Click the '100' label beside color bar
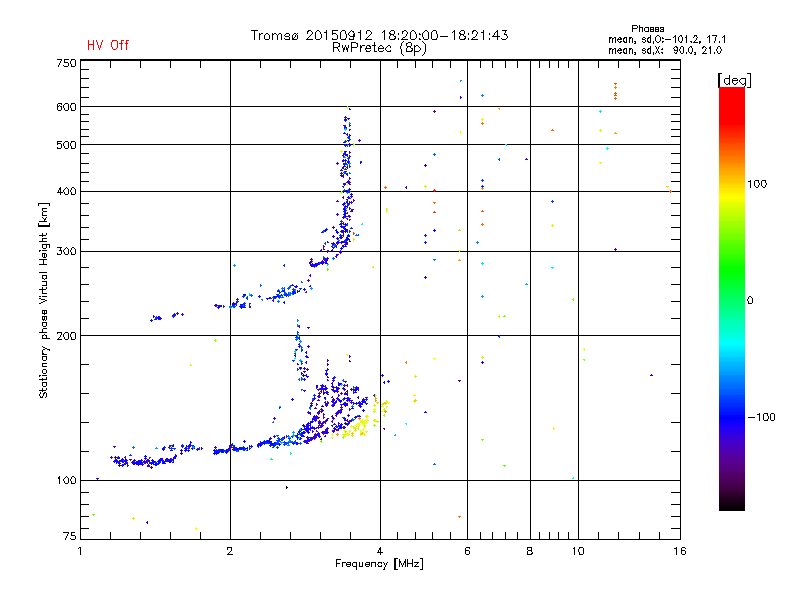 pyautogui.click(x=757, y=184)
